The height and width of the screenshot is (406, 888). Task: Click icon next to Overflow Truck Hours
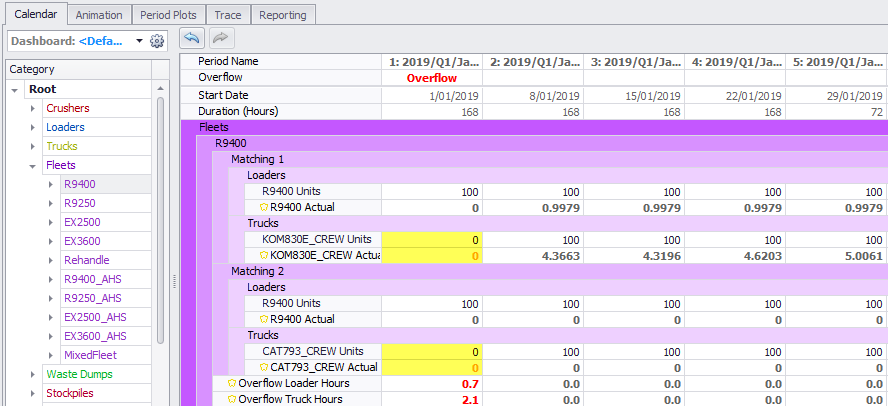click(233, 400)
